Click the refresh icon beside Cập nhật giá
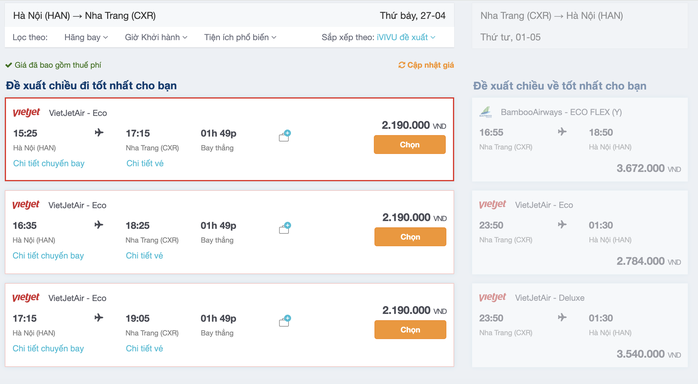 pos(402,65)
